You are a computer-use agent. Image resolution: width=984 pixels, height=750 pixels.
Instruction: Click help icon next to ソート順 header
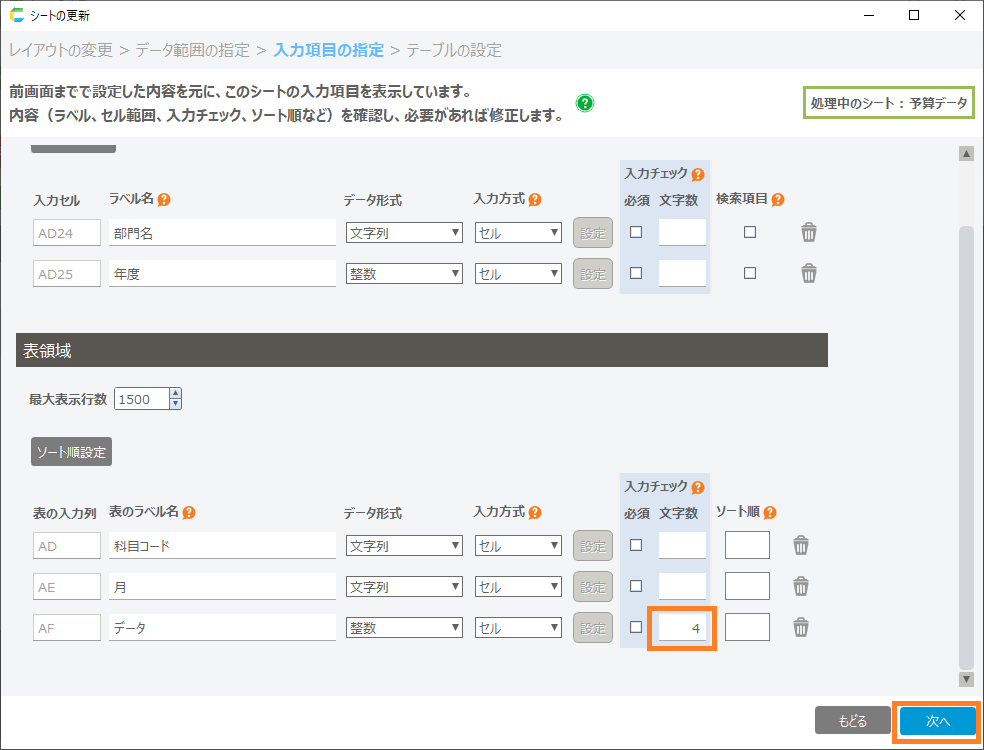click(x=769, y=512)
